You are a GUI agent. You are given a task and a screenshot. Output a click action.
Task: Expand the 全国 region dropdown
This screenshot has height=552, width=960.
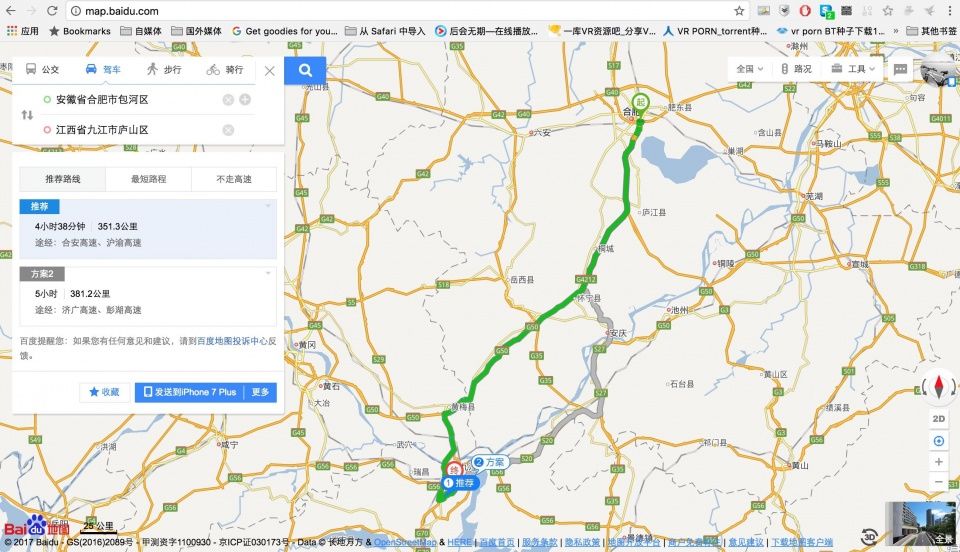pos(750,69)
